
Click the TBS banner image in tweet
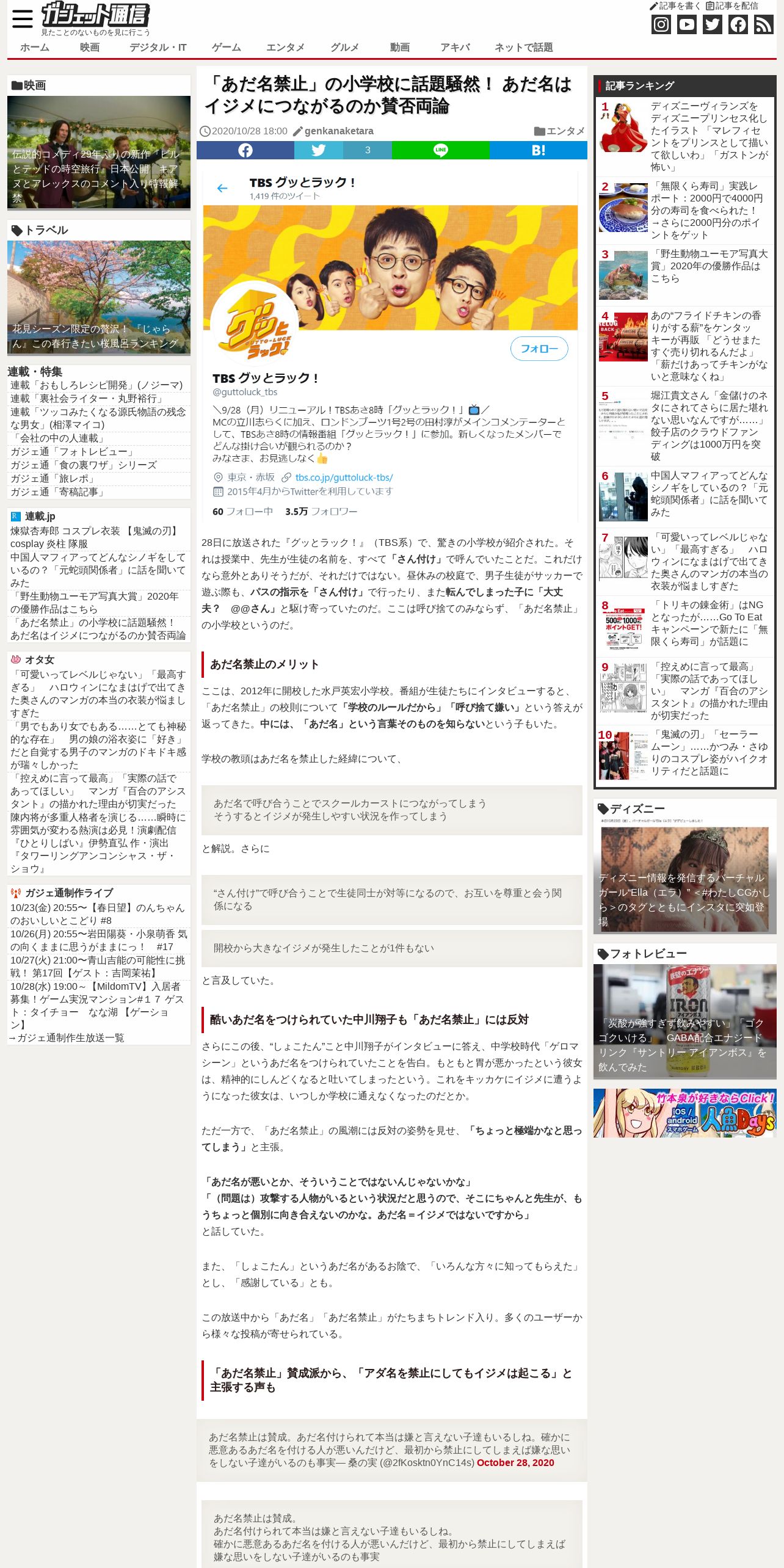(391, 267)
